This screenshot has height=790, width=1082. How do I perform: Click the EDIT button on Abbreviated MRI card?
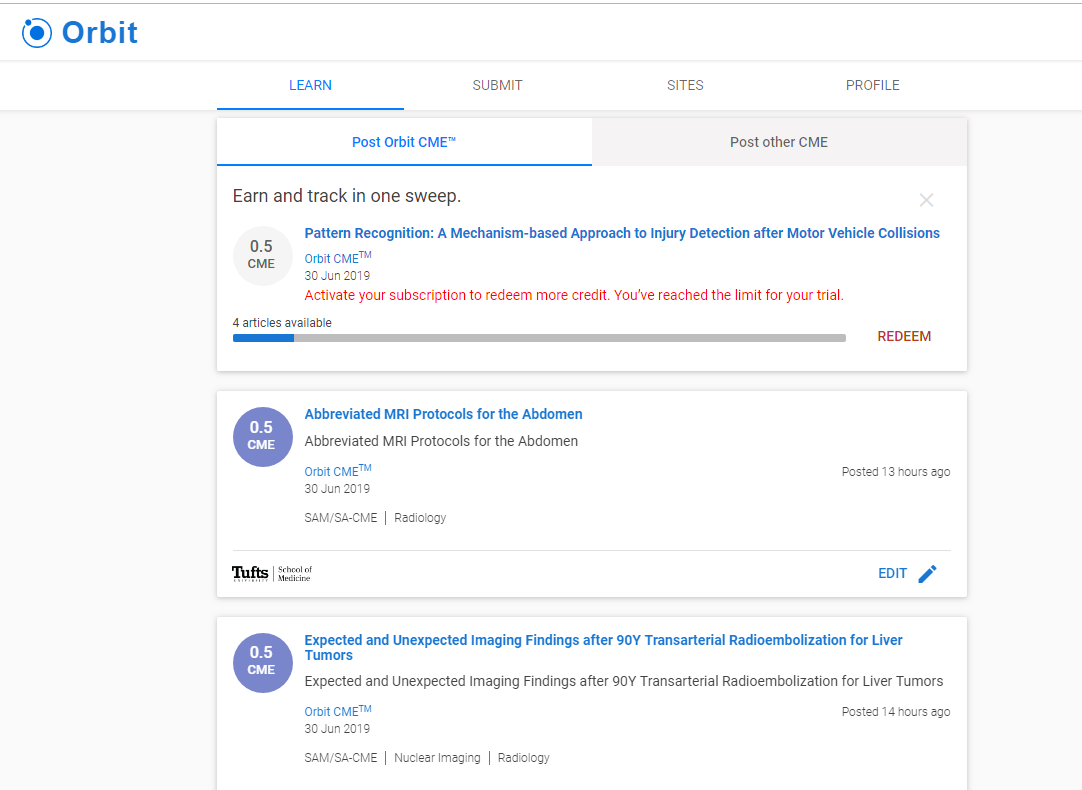tap(892, 573)
